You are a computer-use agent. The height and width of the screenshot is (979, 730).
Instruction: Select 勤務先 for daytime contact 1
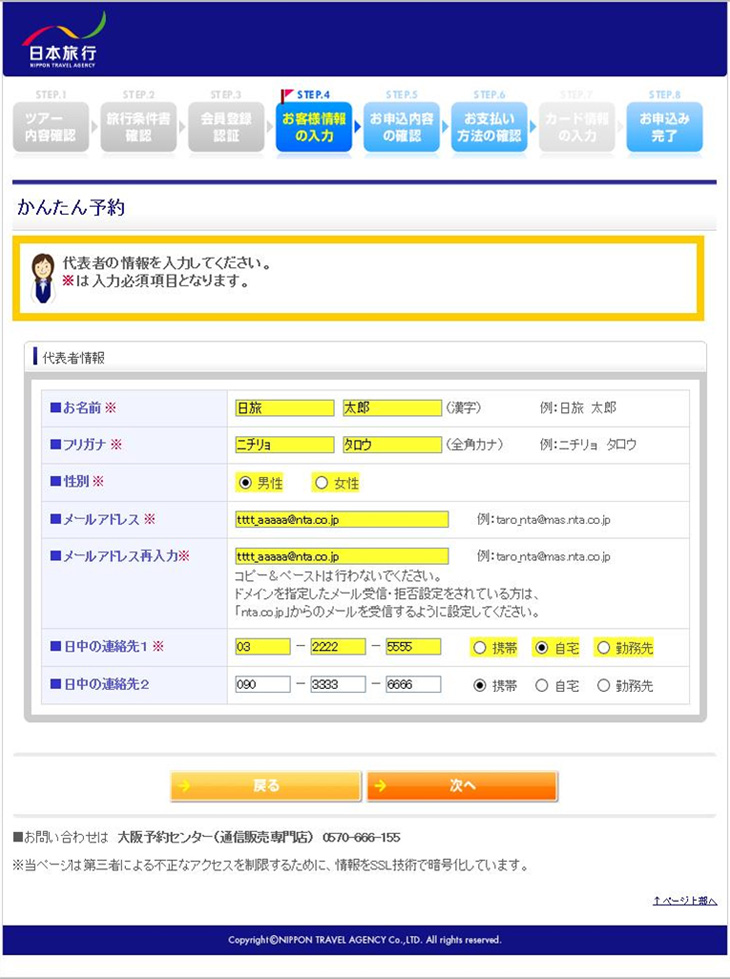[x=603, y=647]
